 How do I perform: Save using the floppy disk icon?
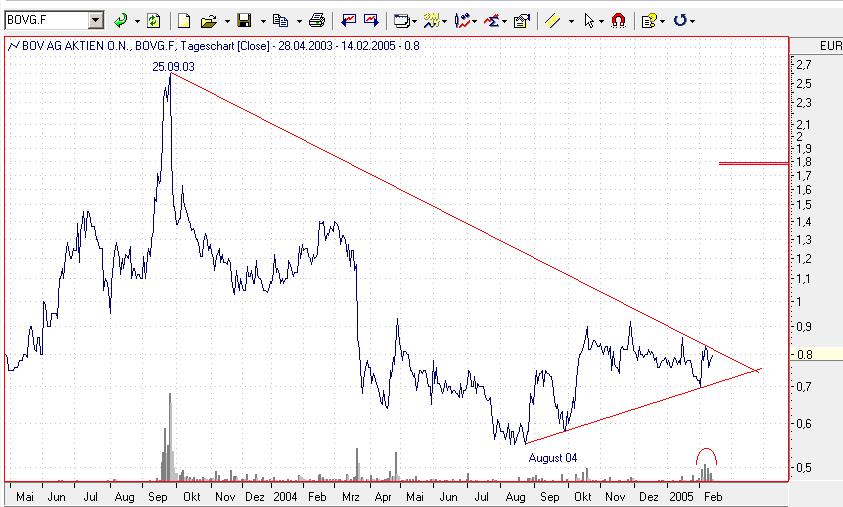tap(245, 20)
